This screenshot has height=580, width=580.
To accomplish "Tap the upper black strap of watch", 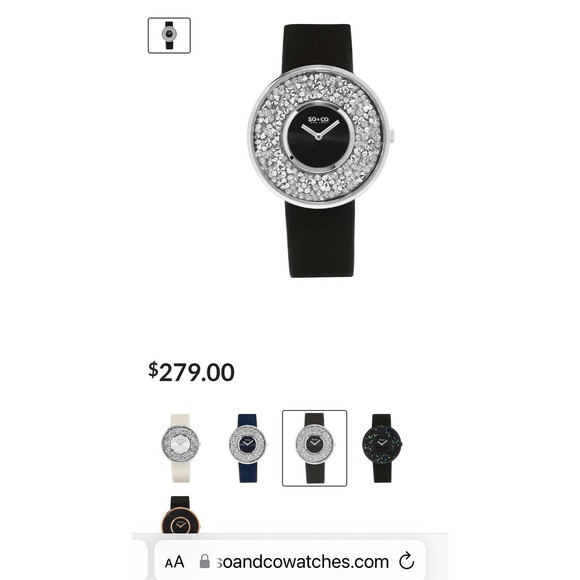I will [317, 47].
